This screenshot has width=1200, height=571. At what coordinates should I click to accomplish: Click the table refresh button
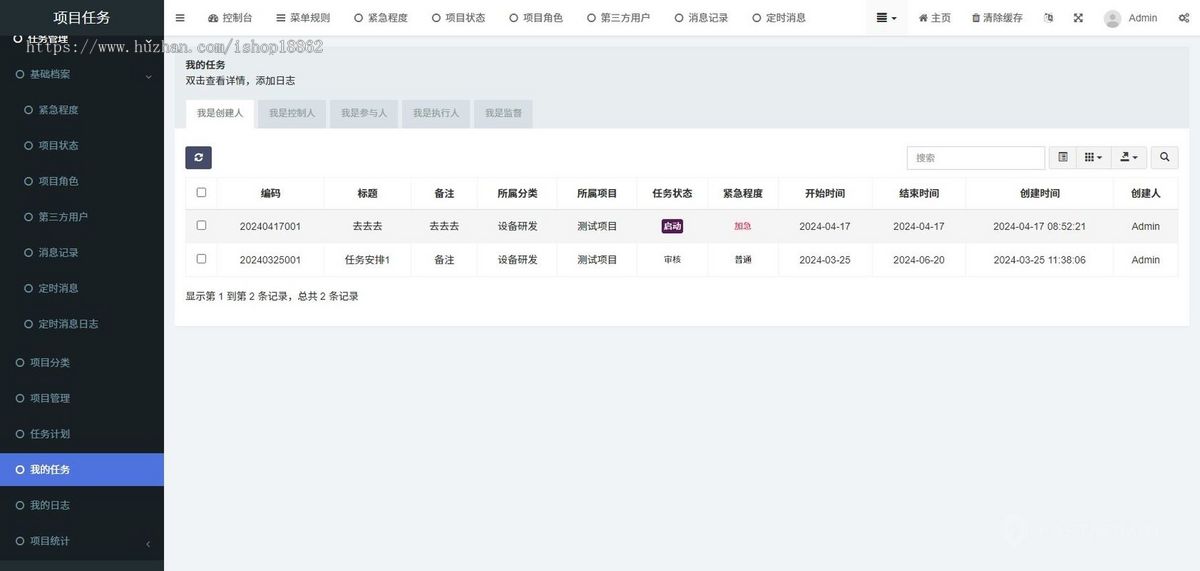(x=198, y=157)
